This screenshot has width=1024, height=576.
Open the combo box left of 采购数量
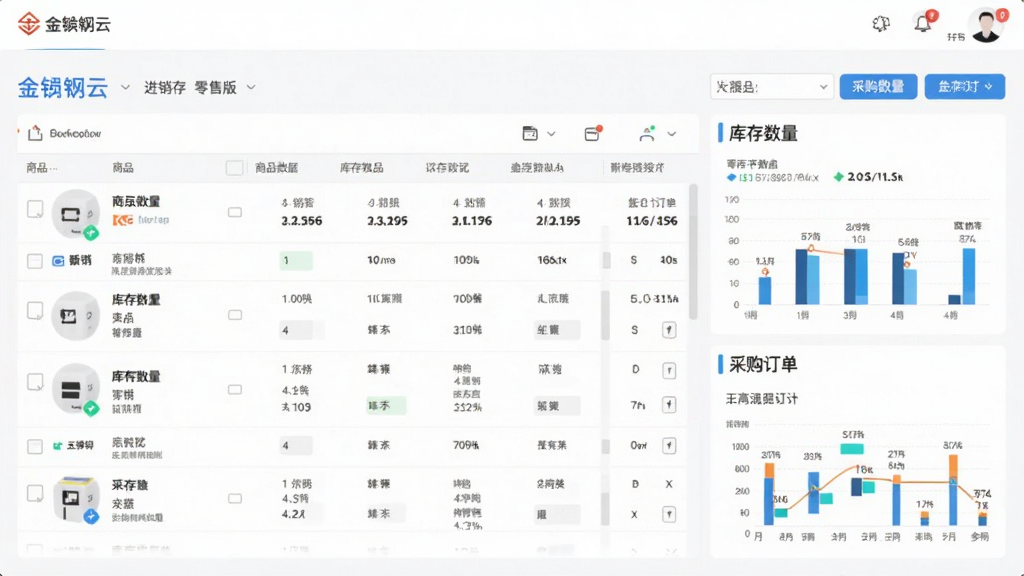pyautogui.click(x=771, y=87)
